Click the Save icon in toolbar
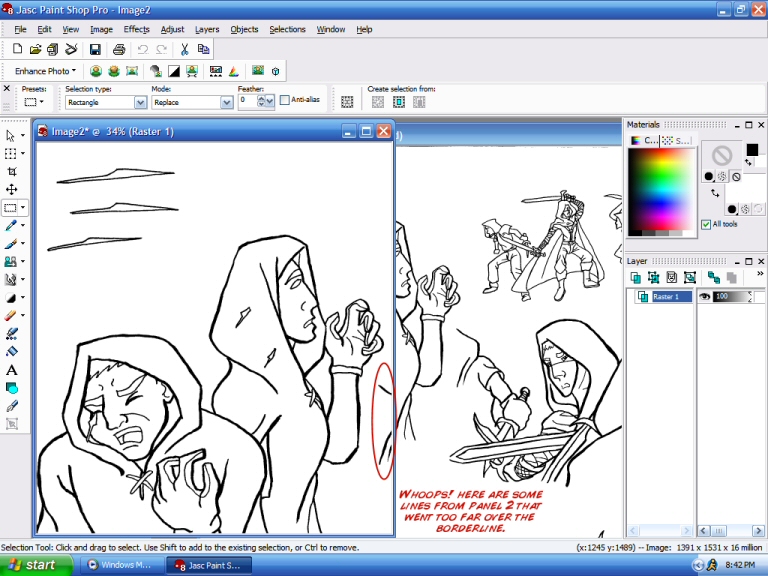The width and height of the screenshot is (768, 576). (x=95, y=49)
